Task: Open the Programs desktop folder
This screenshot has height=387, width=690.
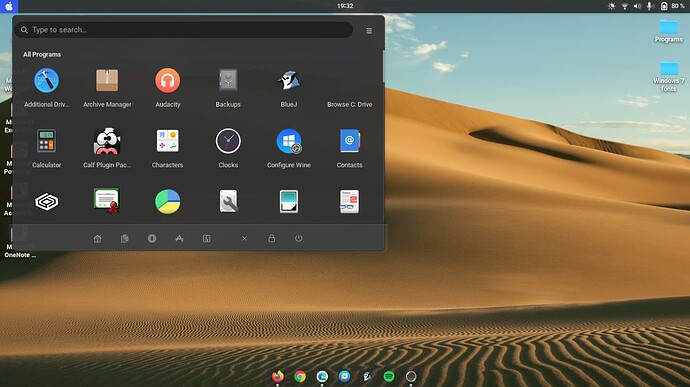Action: point(668,31)
